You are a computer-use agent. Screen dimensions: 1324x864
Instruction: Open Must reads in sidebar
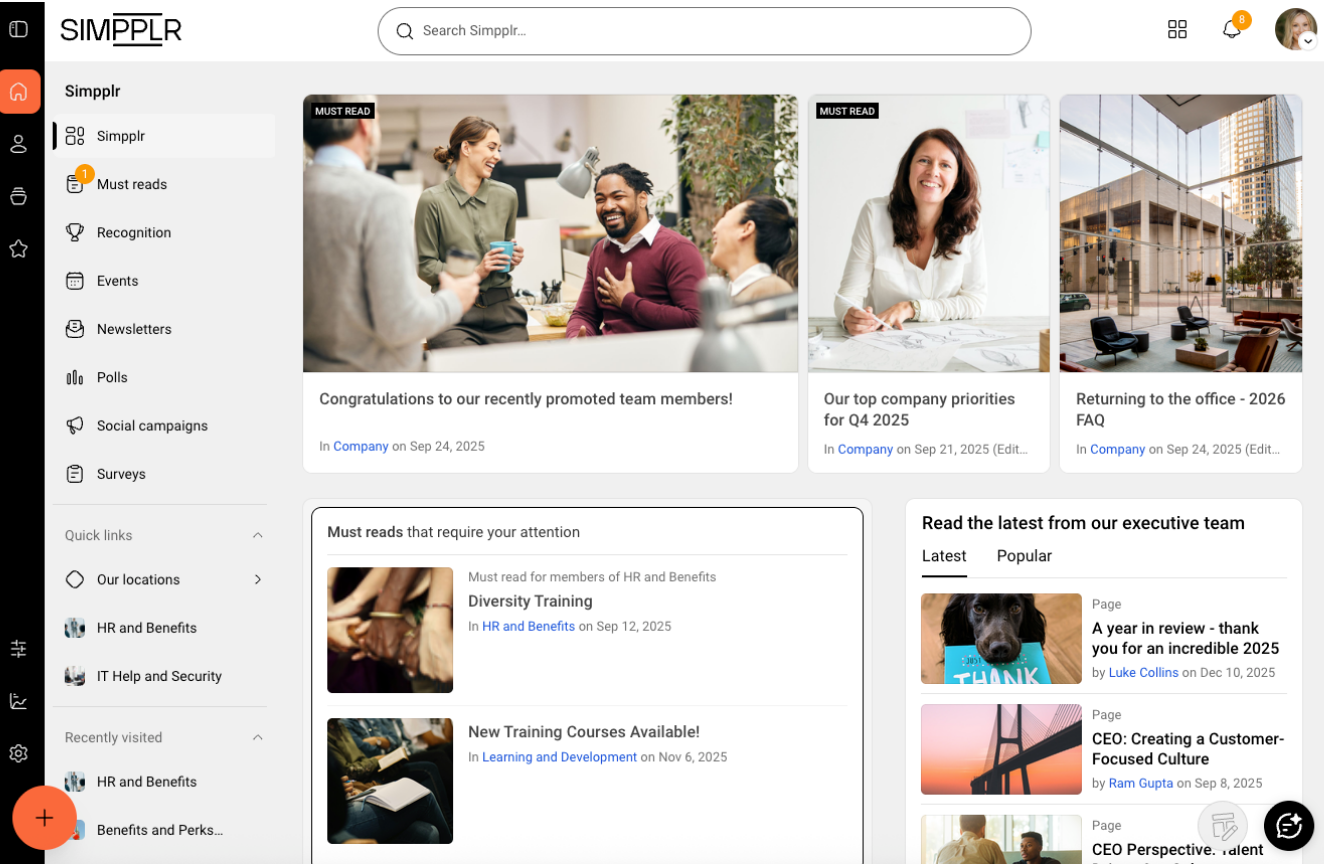click(132, 184)
